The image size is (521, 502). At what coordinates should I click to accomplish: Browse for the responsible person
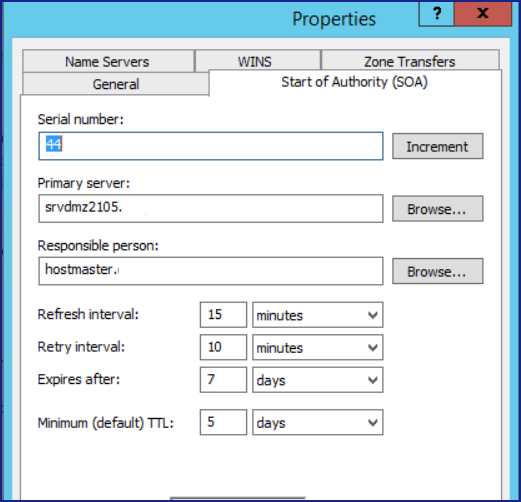437,271
